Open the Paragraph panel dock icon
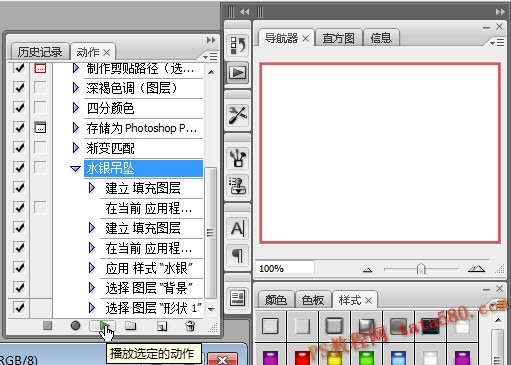The height and width of the screenshot is (365, 511). pyautogui.click(x=238, y=256)
